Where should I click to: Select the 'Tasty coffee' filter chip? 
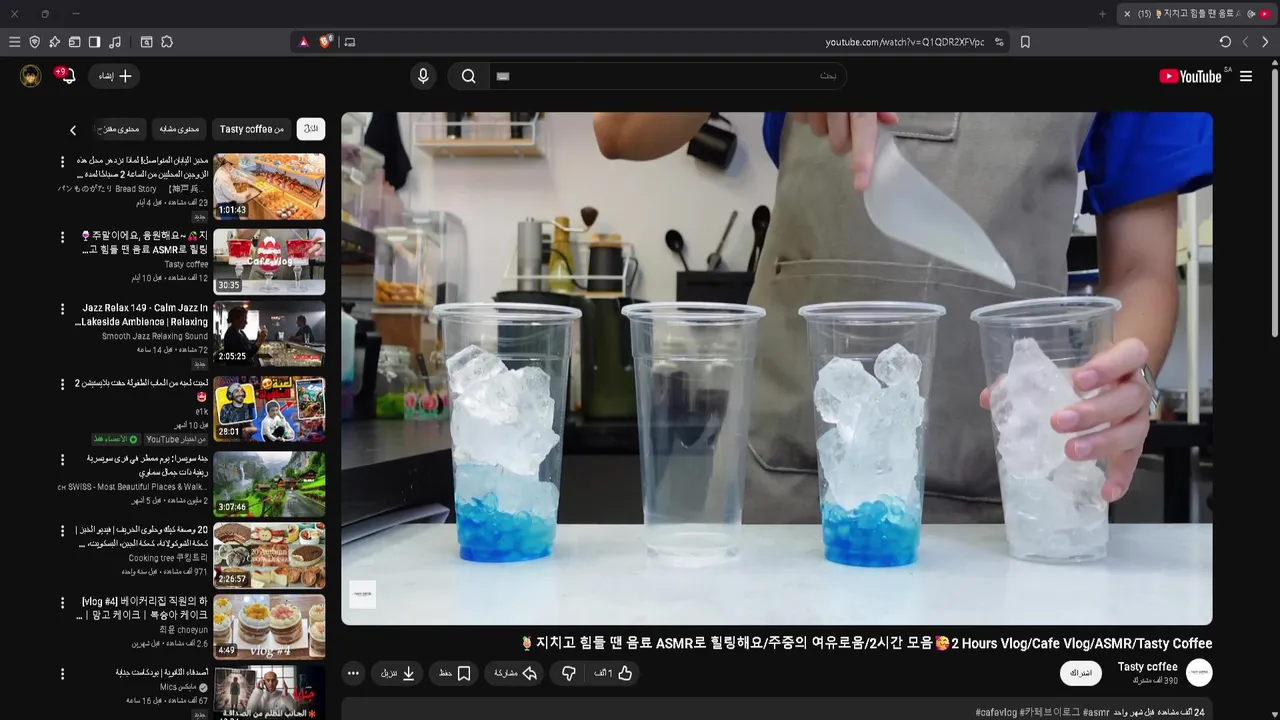pos(252,129)
